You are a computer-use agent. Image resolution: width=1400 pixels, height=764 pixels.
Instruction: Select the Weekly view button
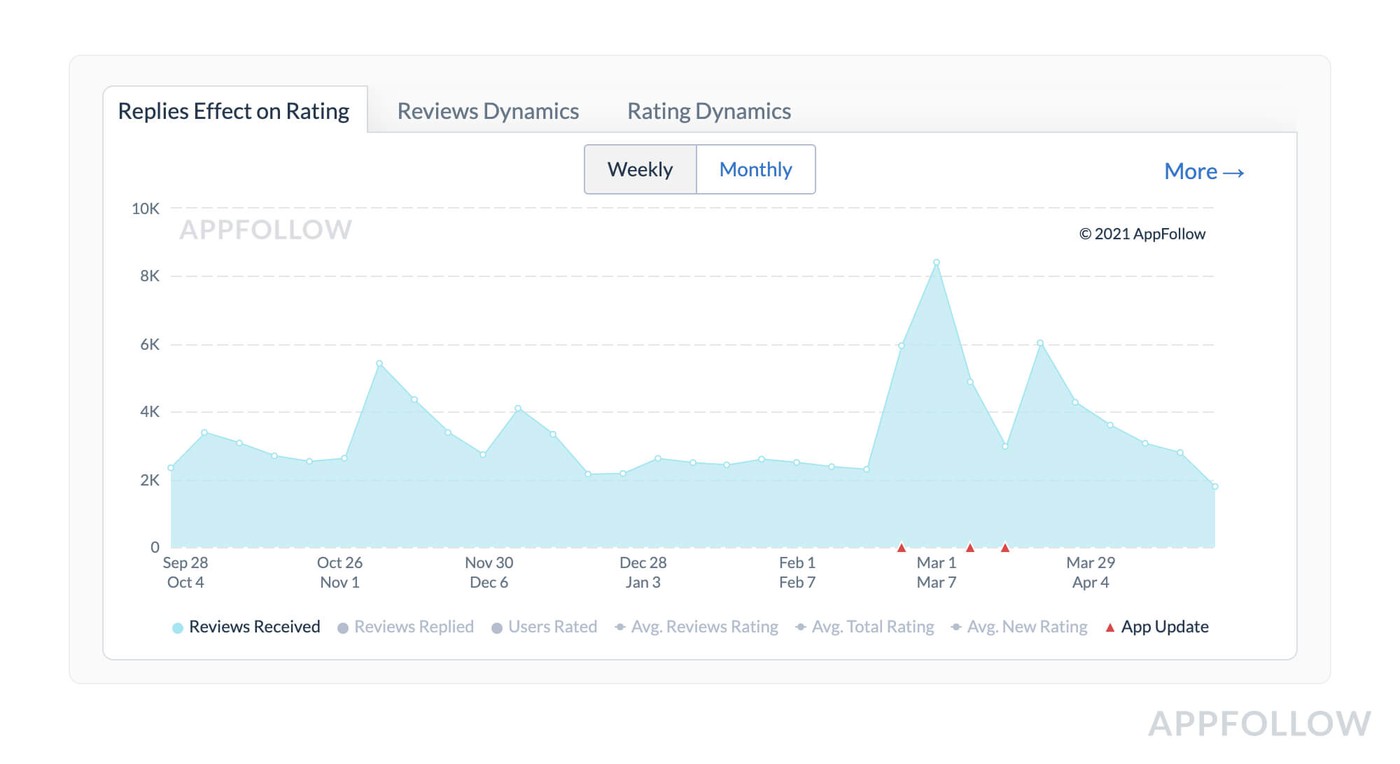coord(640,170)
